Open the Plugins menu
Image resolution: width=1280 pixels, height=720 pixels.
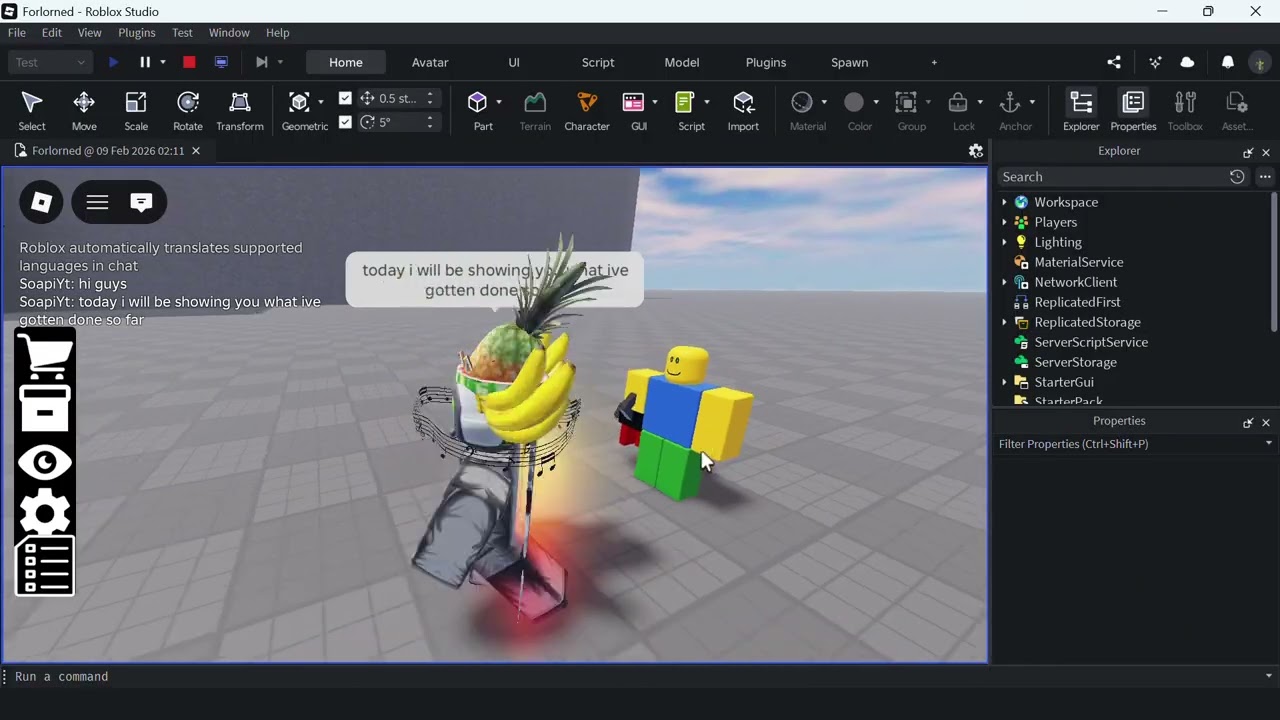coord(137,33)
